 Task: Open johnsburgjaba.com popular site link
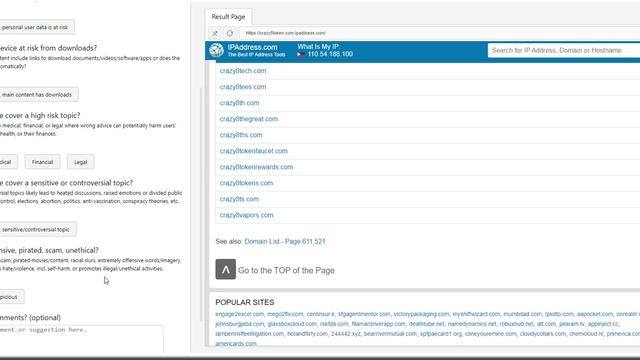click(240, 324)
